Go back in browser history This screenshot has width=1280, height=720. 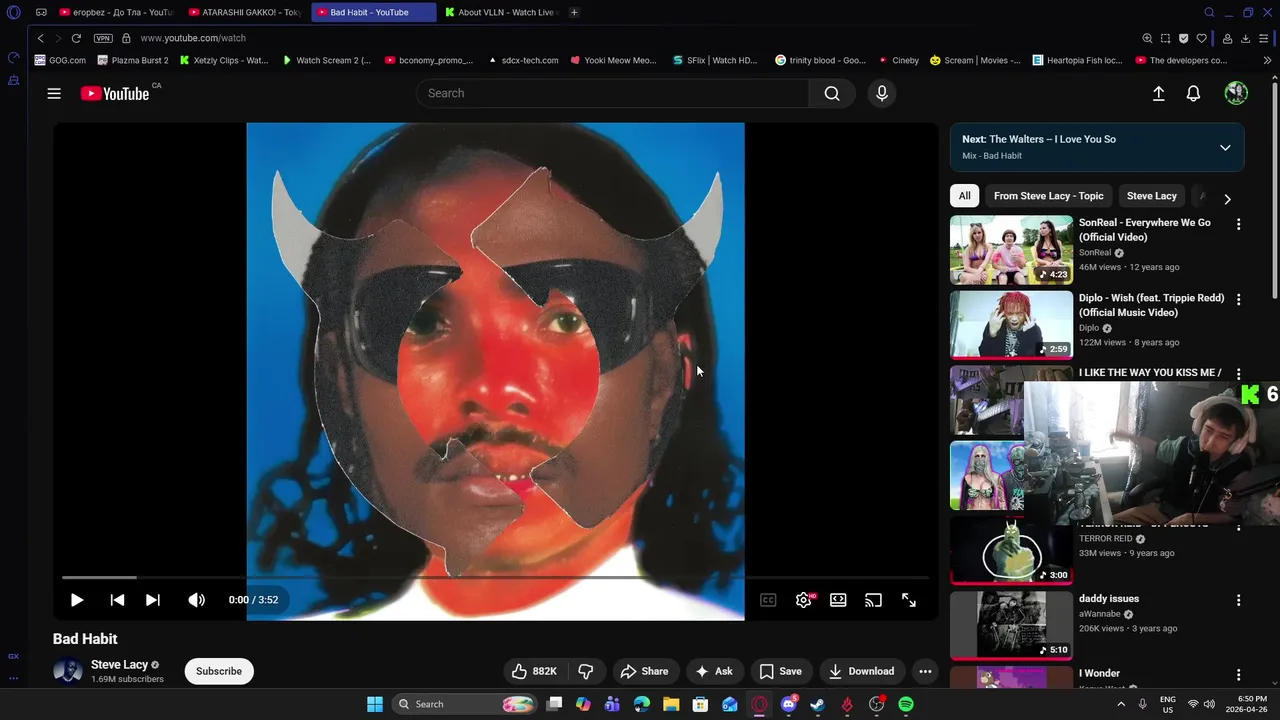click(41, 38)
